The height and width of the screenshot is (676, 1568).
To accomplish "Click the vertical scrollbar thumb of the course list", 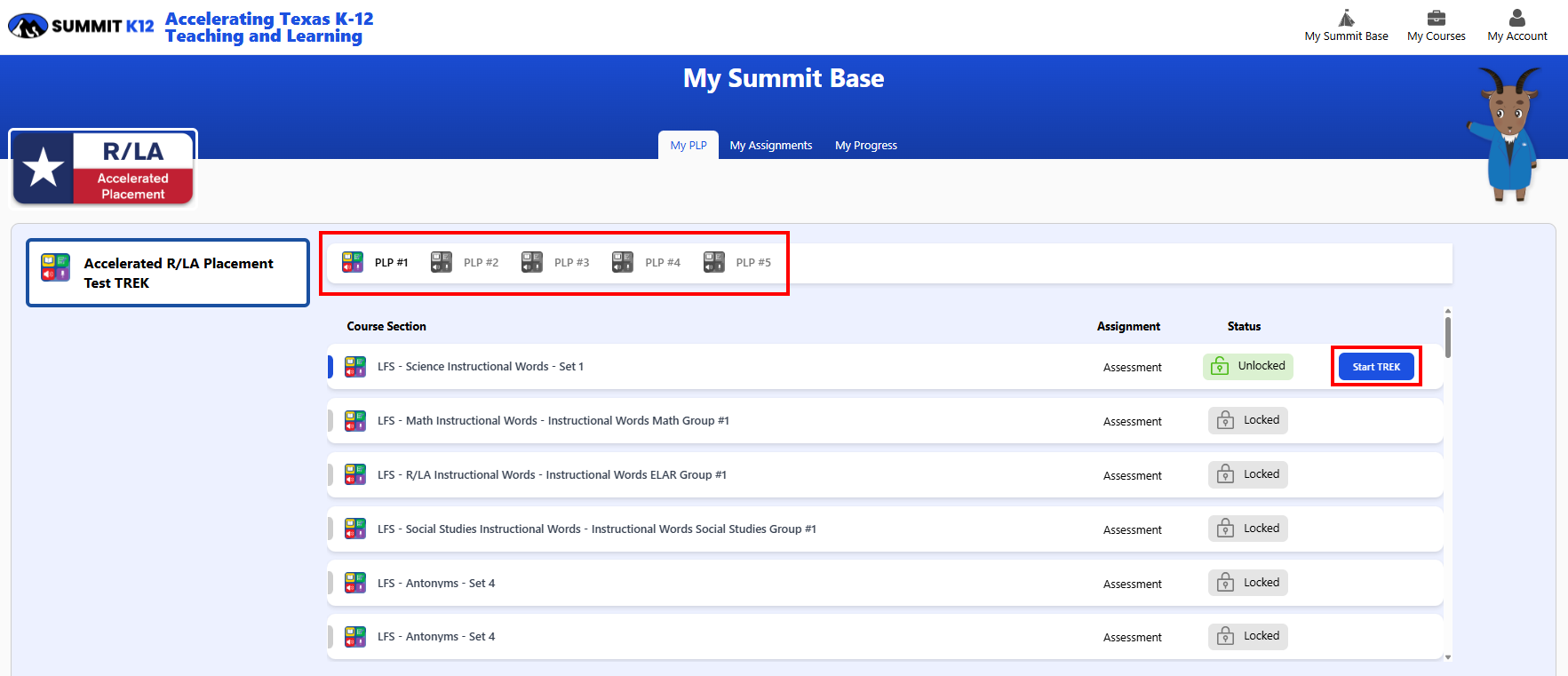I will (1448, 338).
